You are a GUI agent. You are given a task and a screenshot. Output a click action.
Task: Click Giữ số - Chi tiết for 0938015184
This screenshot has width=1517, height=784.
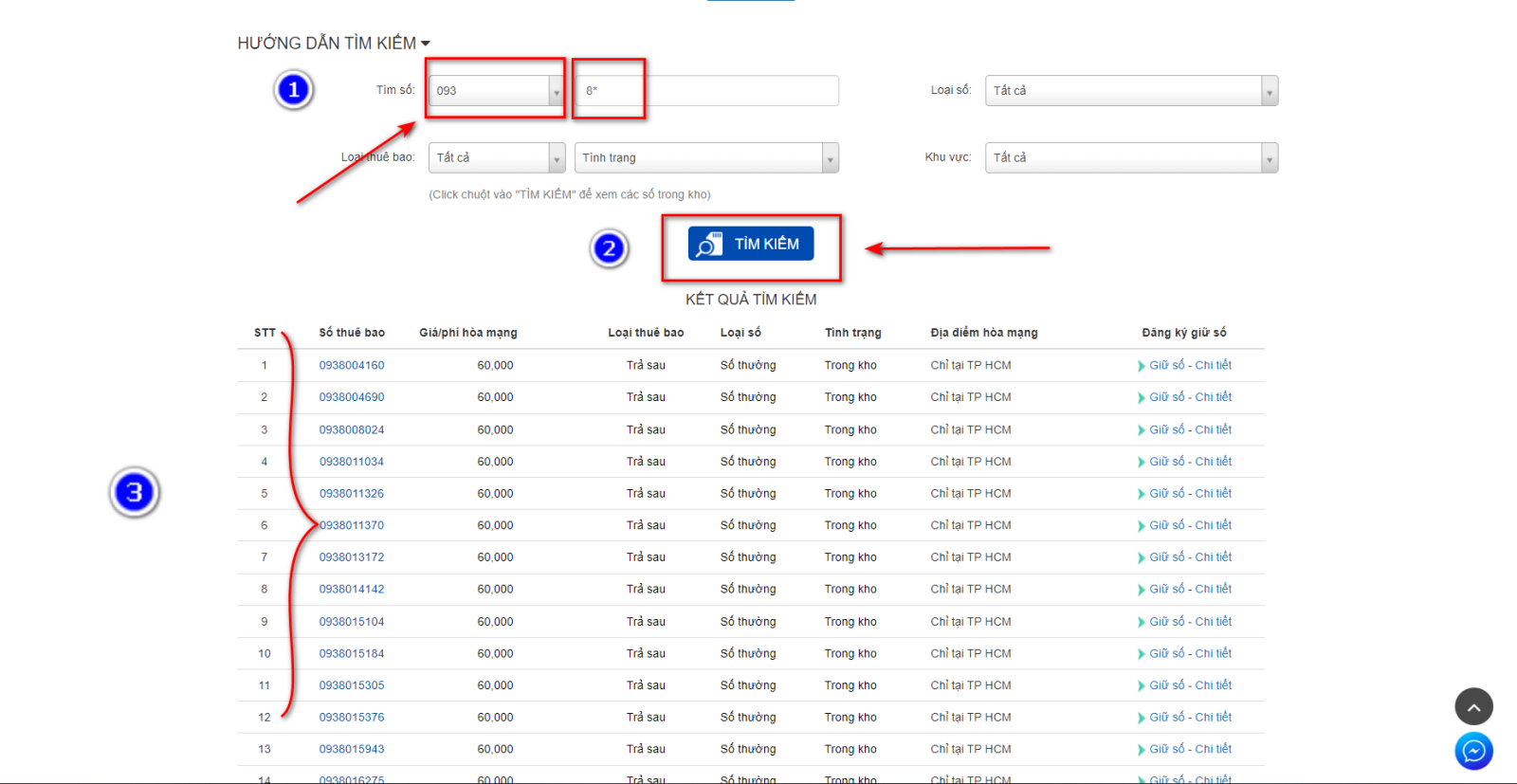tap(1190, 653)
